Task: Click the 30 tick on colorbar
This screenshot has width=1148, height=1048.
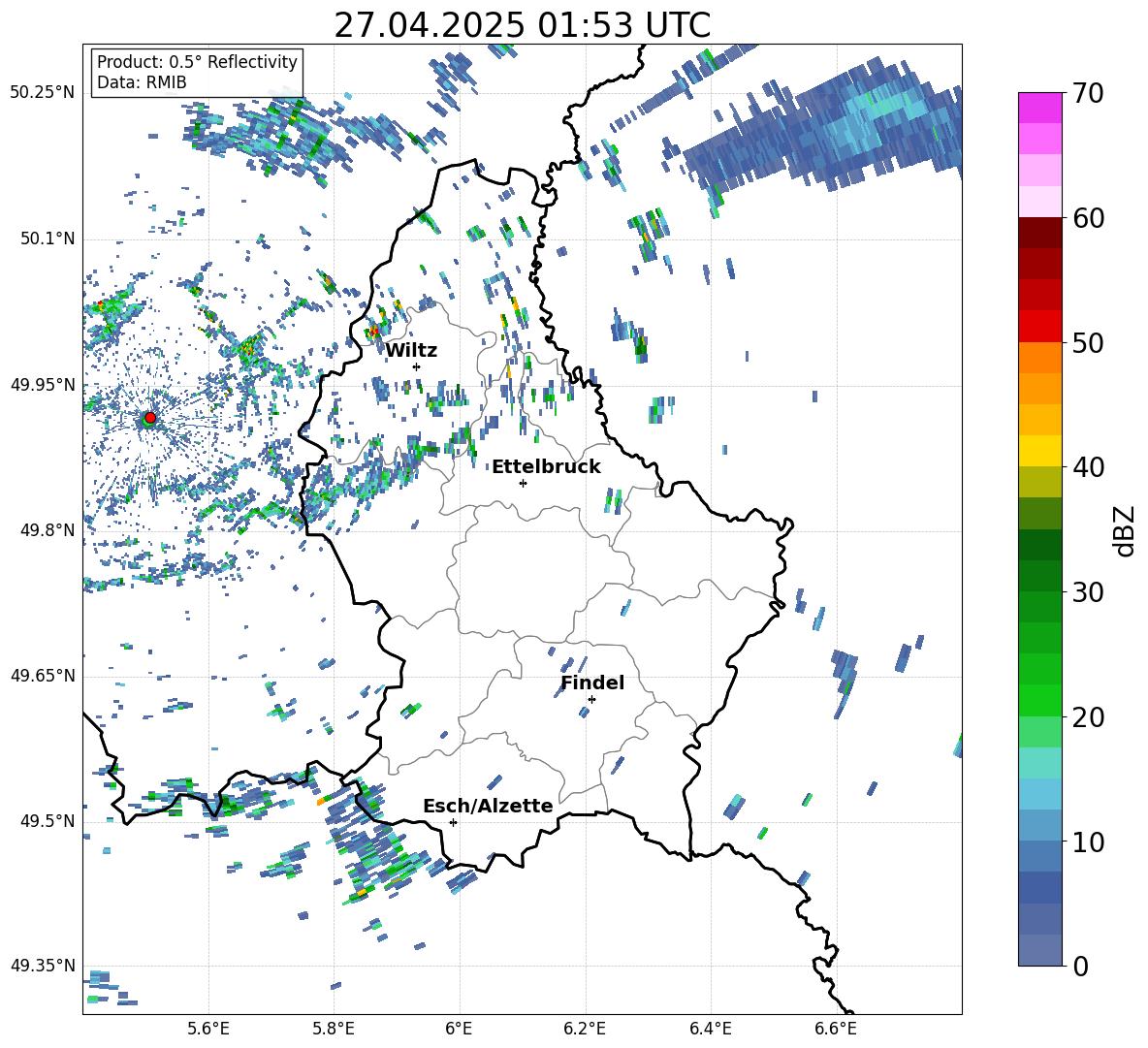Action: pos(1088,592)
